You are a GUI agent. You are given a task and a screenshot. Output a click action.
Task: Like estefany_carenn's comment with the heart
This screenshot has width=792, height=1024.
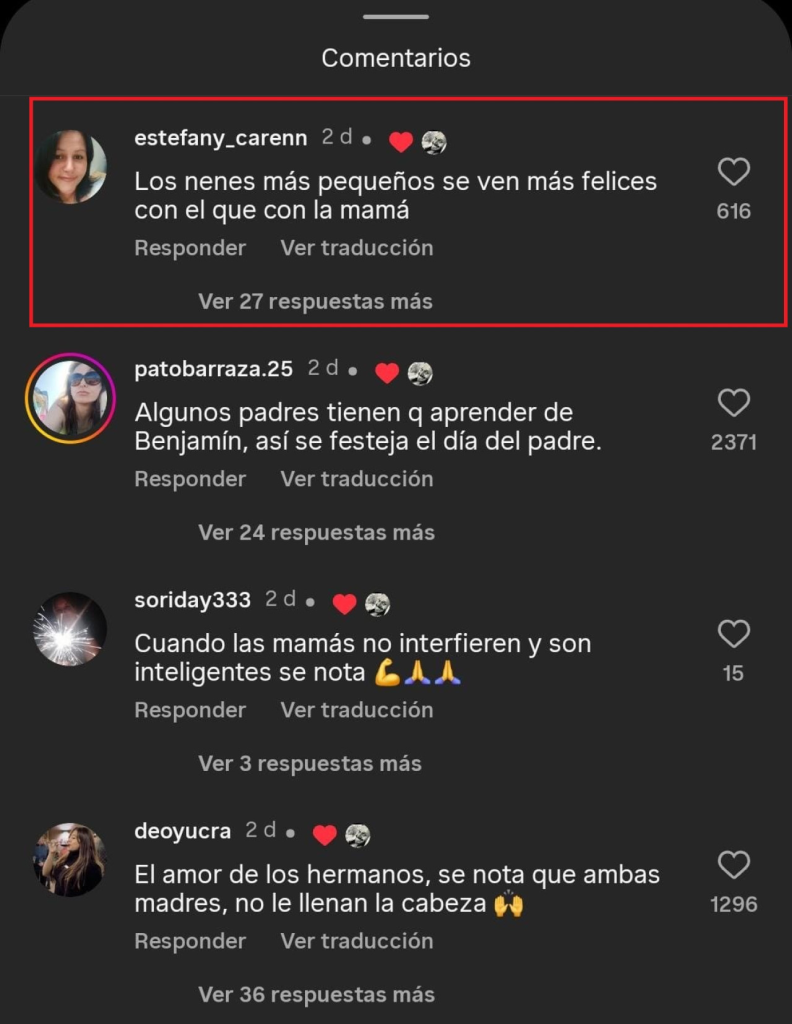(733, 173)
